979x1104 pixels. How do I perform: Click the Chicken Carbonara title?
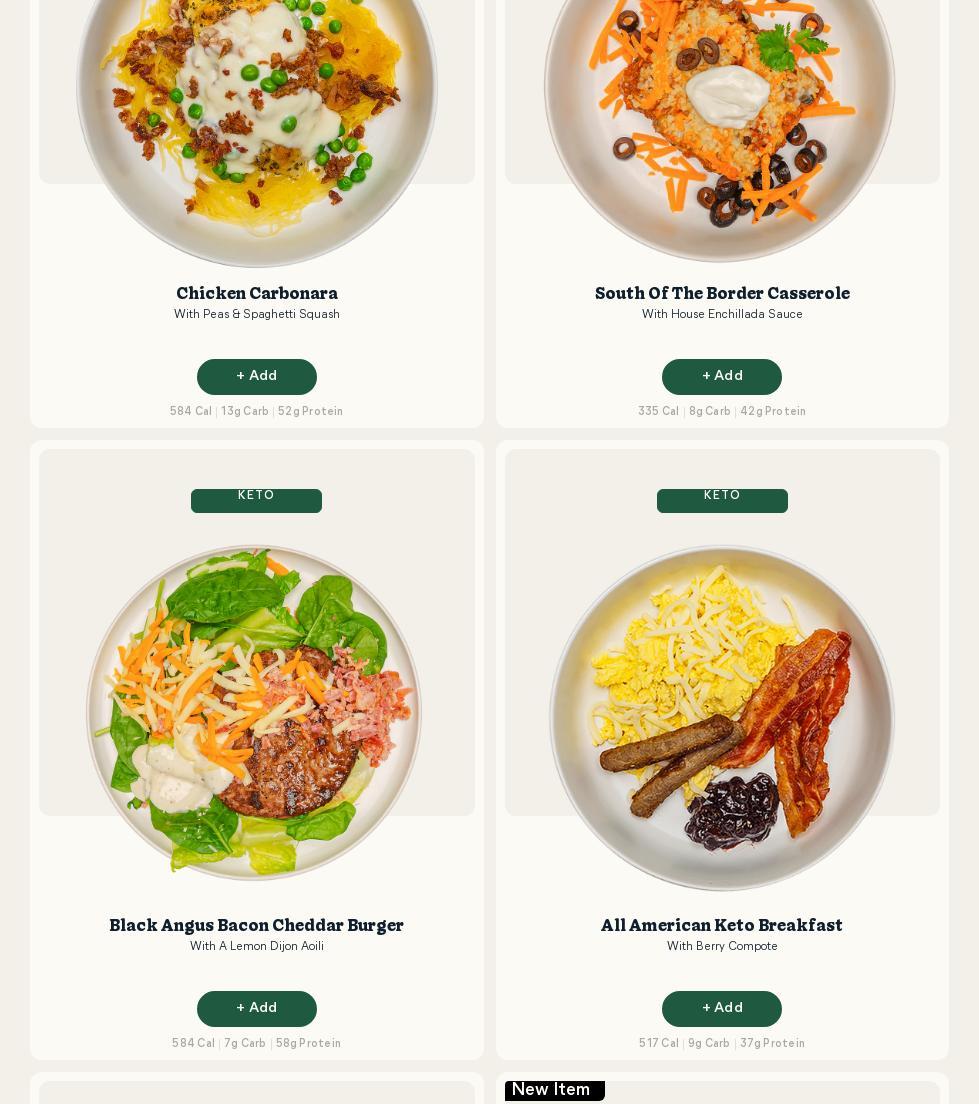point(256,293)
